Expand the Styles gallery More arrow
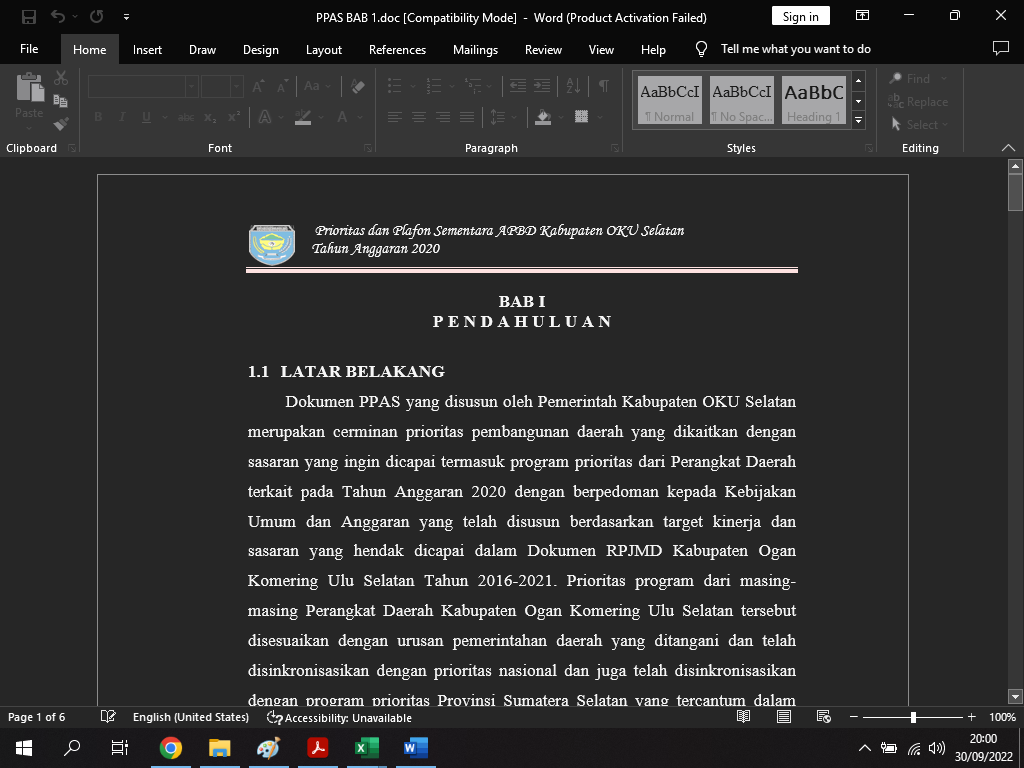 pos(858,120)
